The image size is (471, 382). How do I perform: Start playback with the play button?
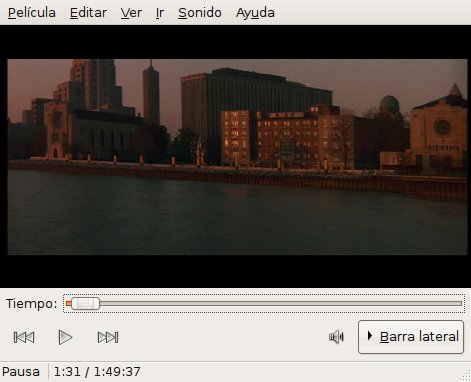[65, 337]
